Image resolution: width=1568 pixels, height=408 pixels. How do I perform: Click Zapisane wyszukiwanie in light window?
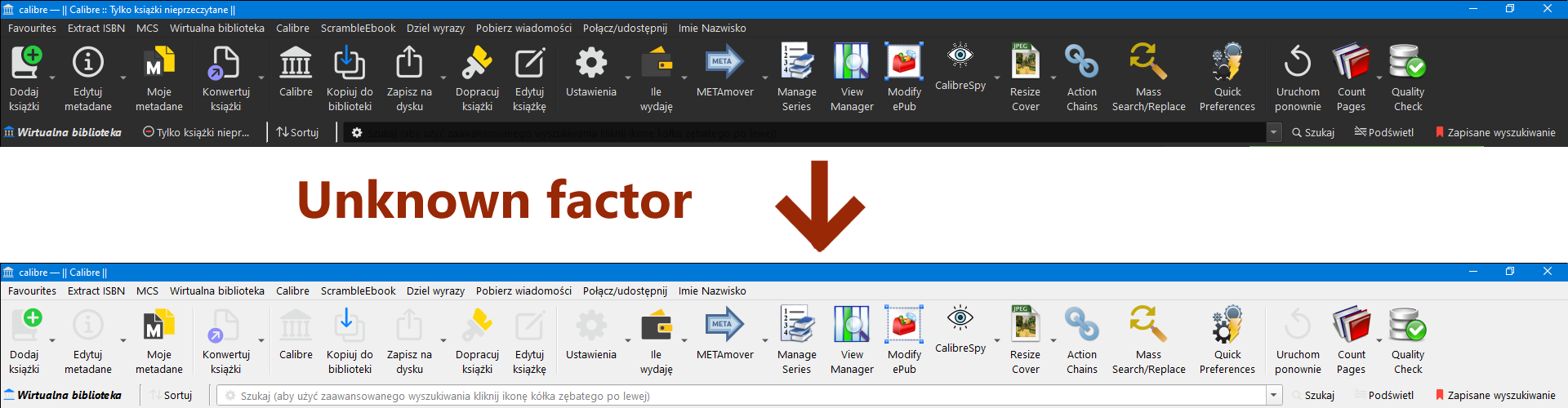[x=1495, y=395]
